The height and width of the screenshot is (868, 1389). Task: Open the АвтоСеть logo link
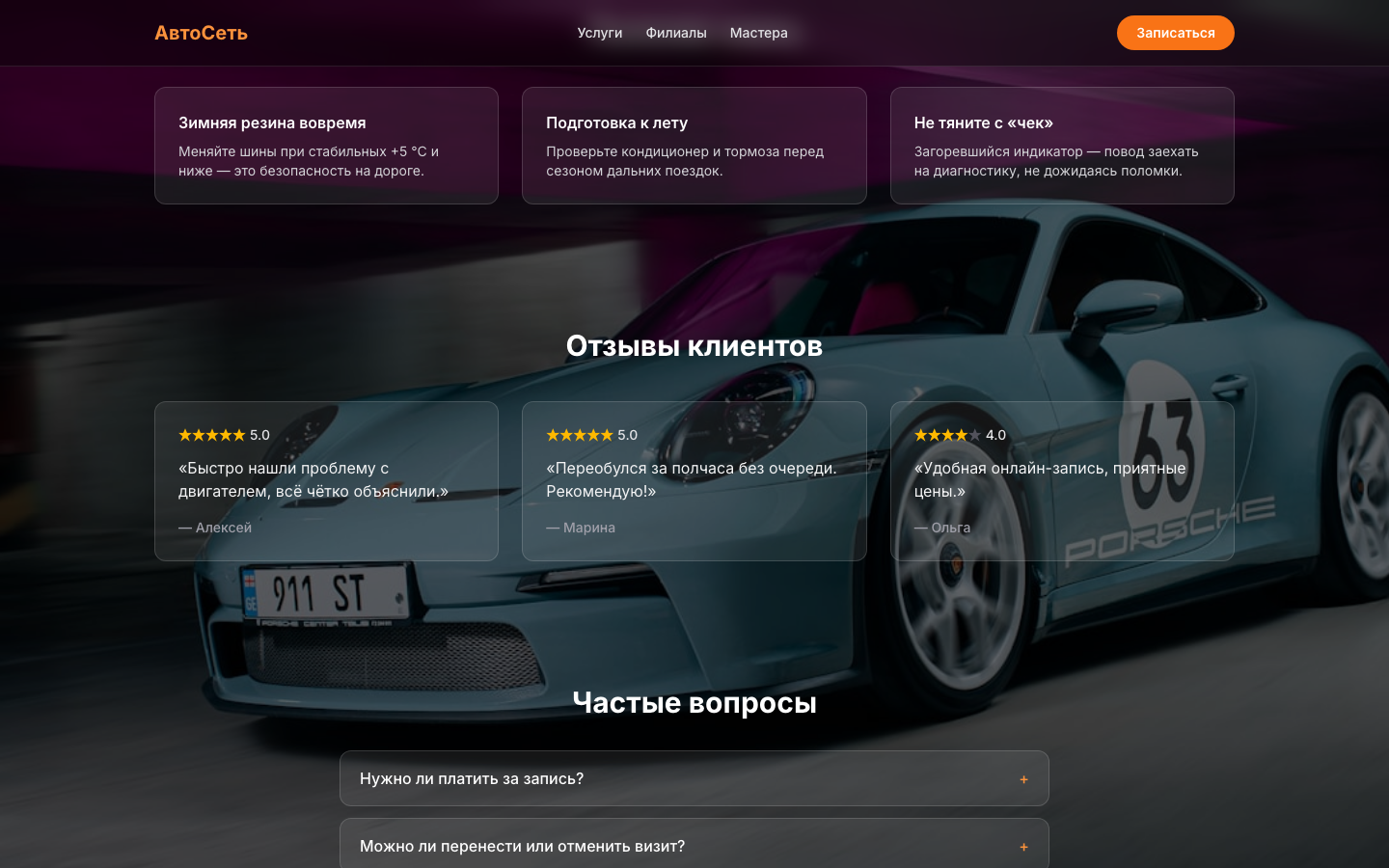[x=201, y=33]
